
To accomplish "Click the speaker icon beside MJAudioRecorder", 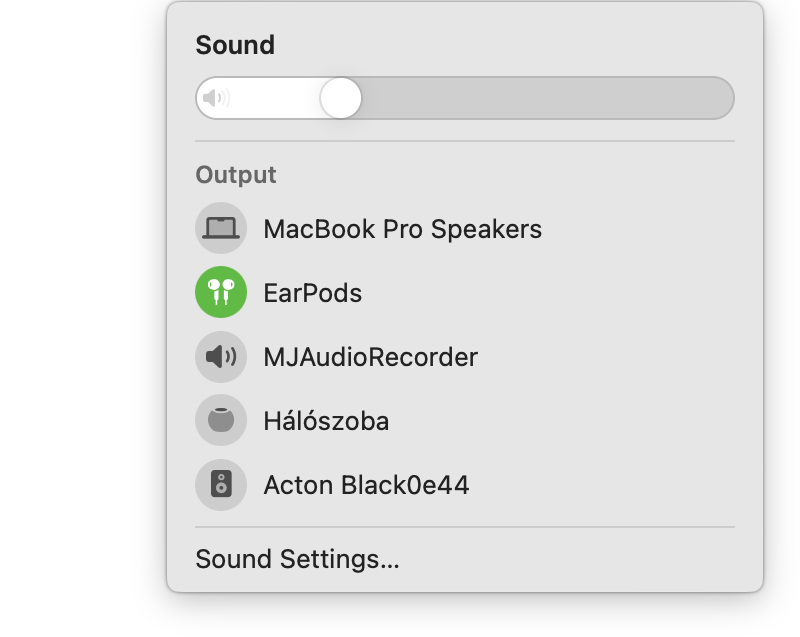I will pyautogui.click(x=221, y=357).
